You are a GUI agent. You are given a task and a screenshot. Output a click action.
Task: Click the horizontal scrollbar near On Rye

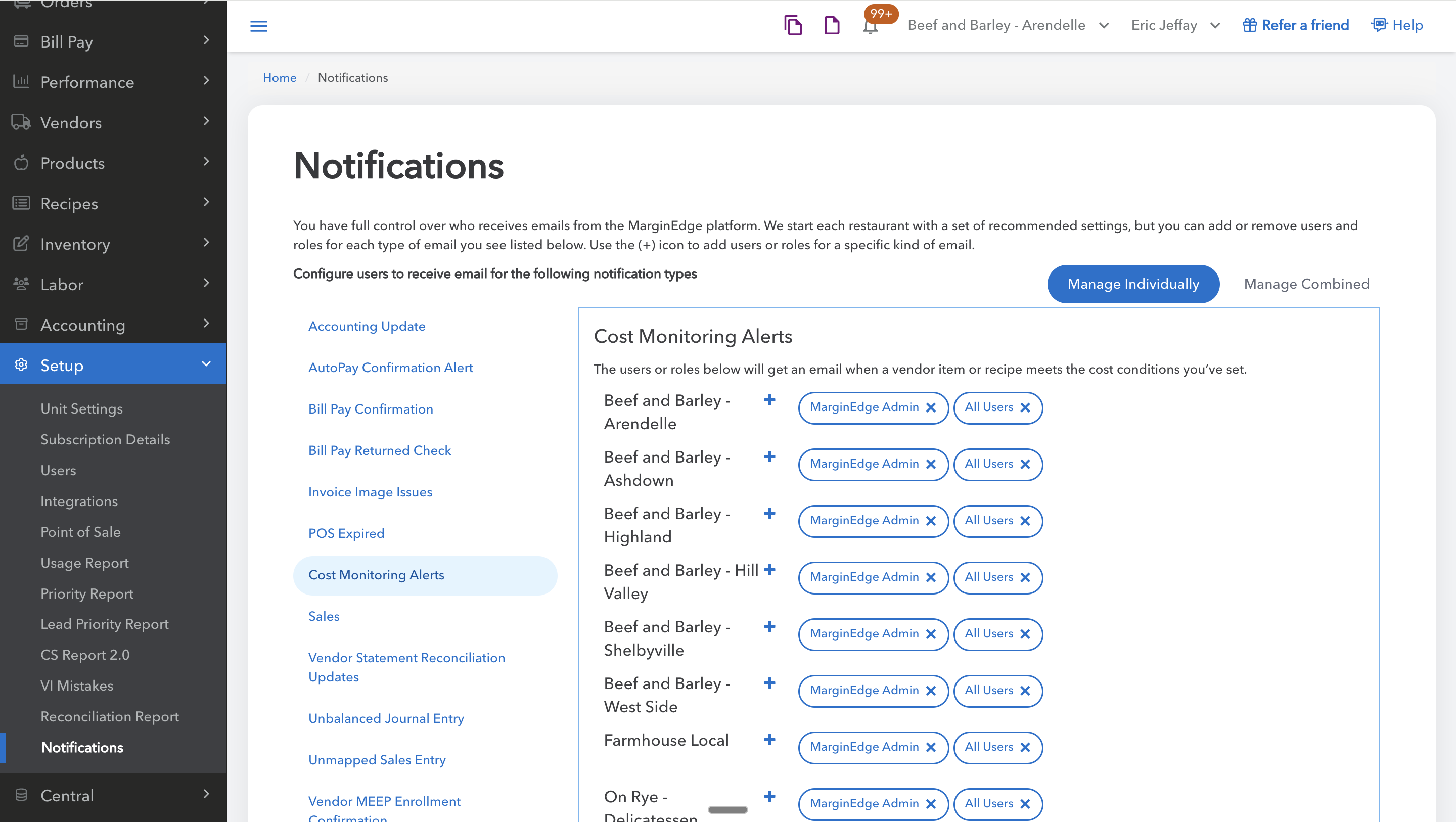pos(727,809)
